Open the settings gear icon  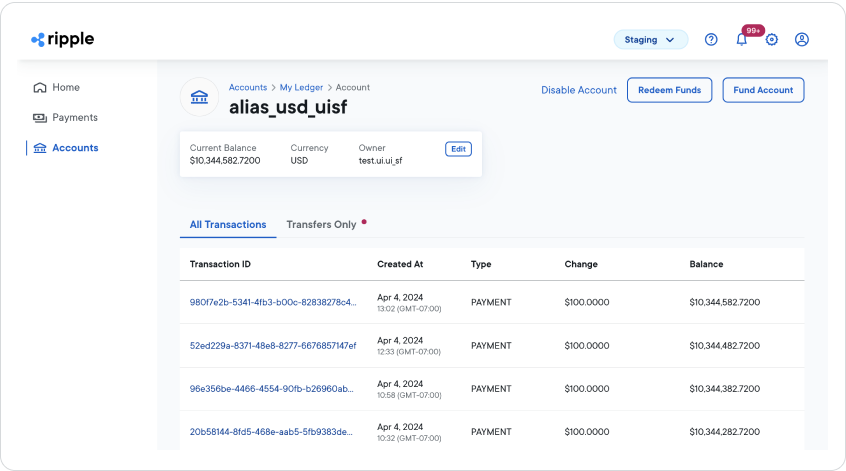[x=772, y=39]
